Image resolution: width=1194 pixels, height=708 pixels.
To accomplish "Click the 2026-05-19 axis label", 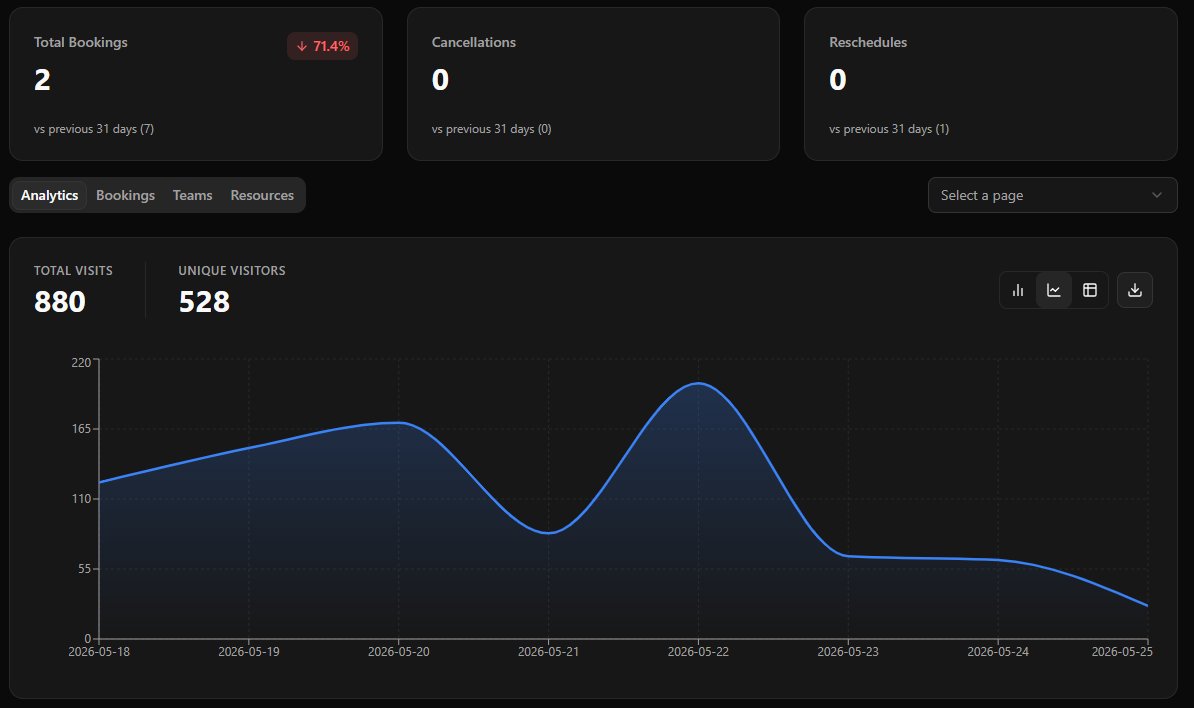I will point(249,652).
